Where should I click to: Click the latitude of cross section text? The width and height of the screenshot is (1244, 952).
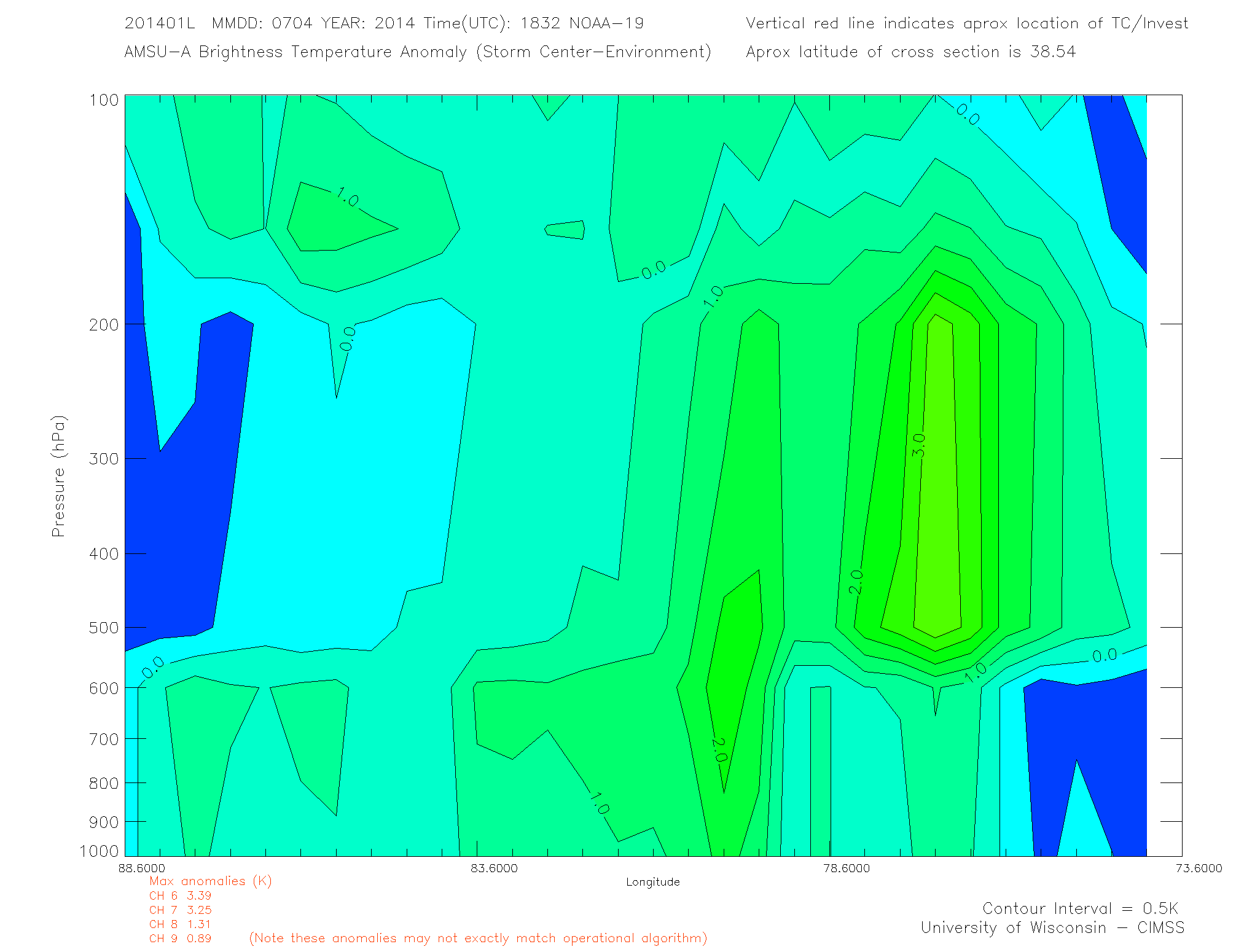[910, 52]
